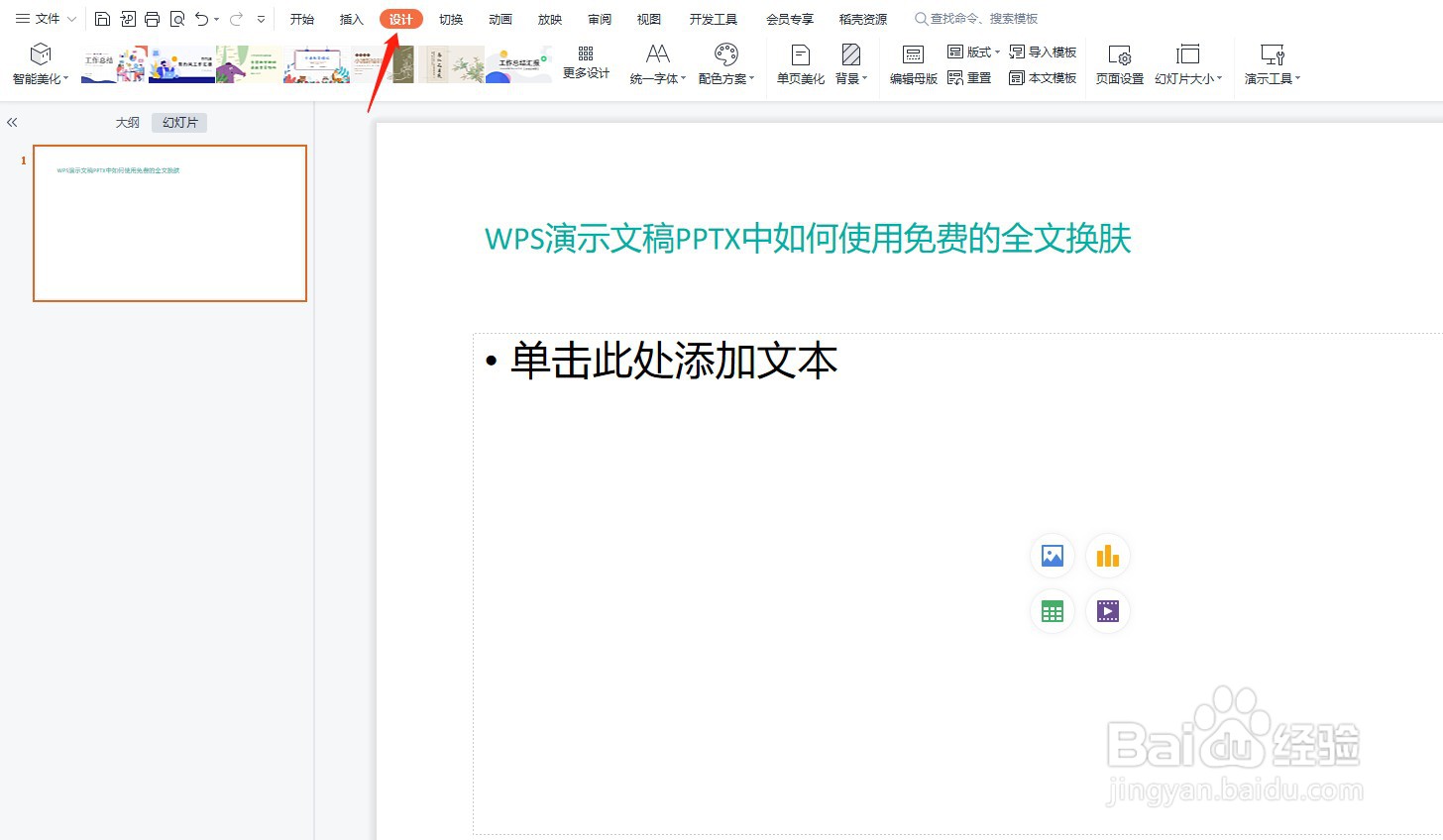Select the 设计 Design tab
This screenshot has height=840, width=1443.
tap(401, 19)
